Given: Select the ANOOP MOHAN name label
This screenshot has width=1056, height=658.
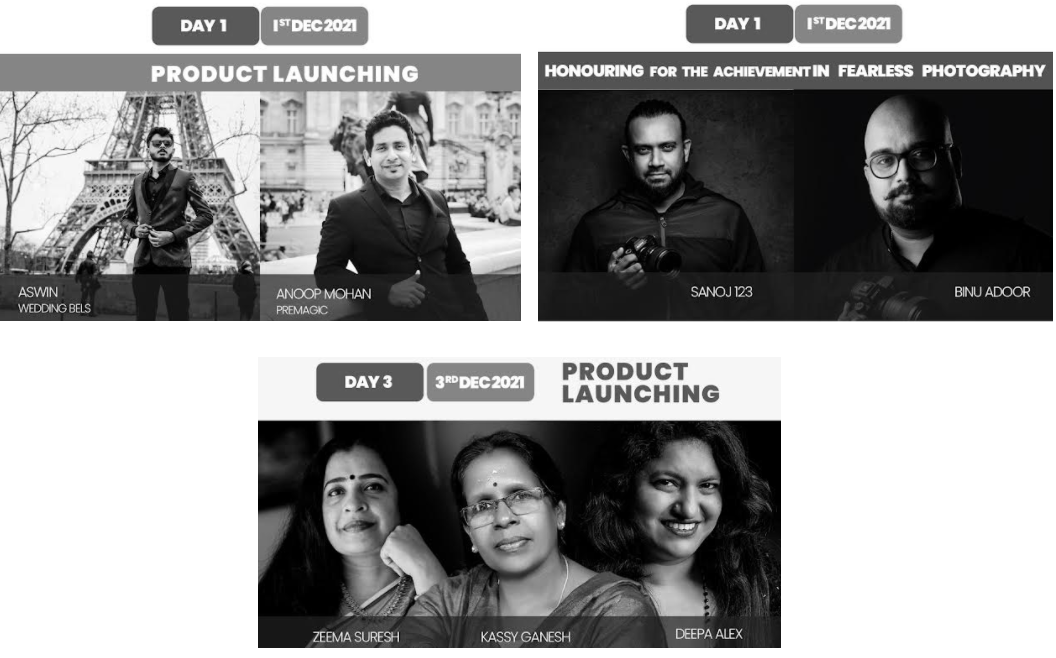Looking at the screenshot, I should coord(323,294).
